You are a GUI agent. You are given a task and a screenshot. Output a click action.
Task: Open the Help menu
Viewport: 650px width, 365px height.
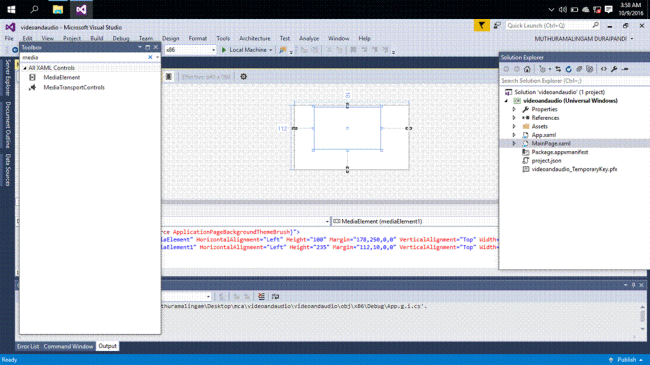[x=364, y=38]
